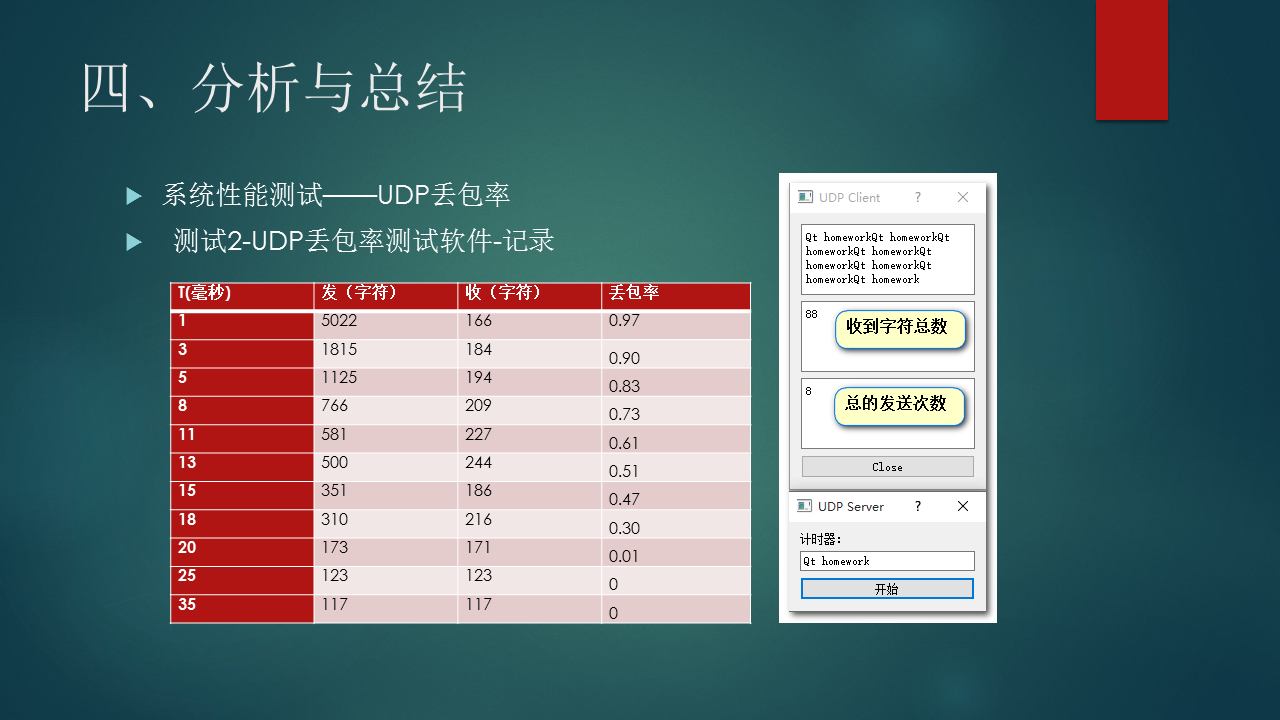
Task: Click the 收到字符总数 yellow callout
Action: (x=899, y=329)
